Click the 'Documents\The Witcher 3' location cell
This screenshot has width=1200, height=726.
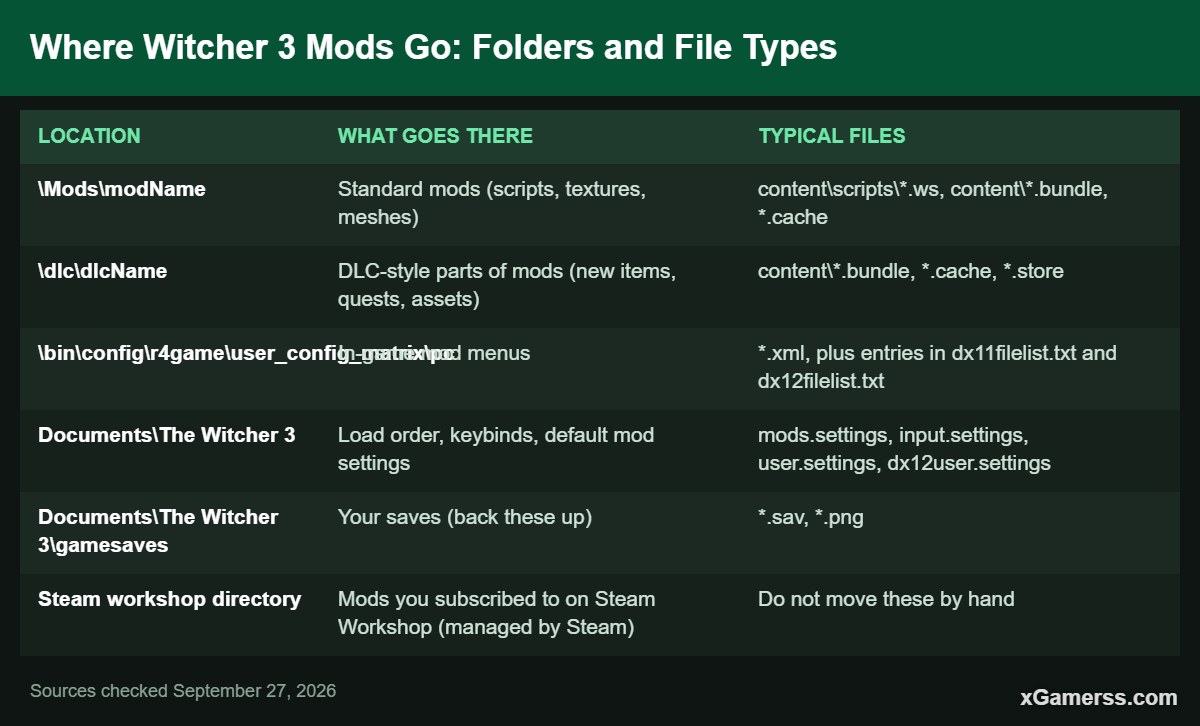pos(167,435)
